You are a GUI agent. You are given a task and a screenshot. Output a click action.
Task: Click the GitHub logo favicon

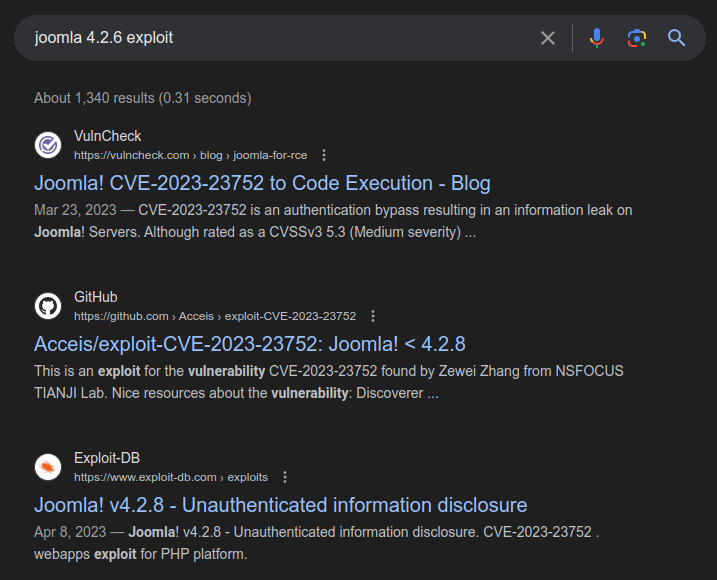[48, 306]
